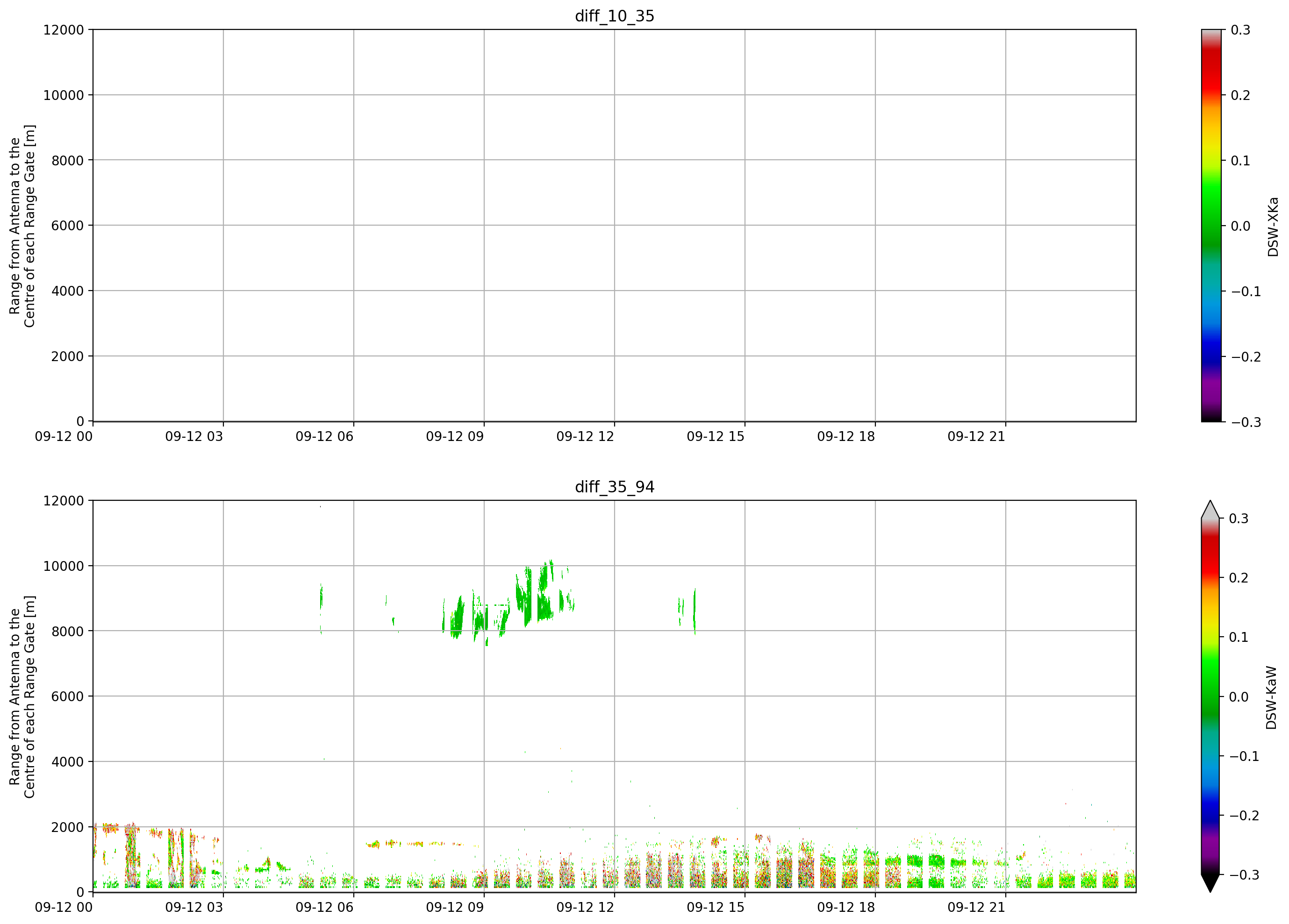The image size is (1289, 924).
Task: Select the '6000' y tick of diff_10_35
Action: click(68, 226)
